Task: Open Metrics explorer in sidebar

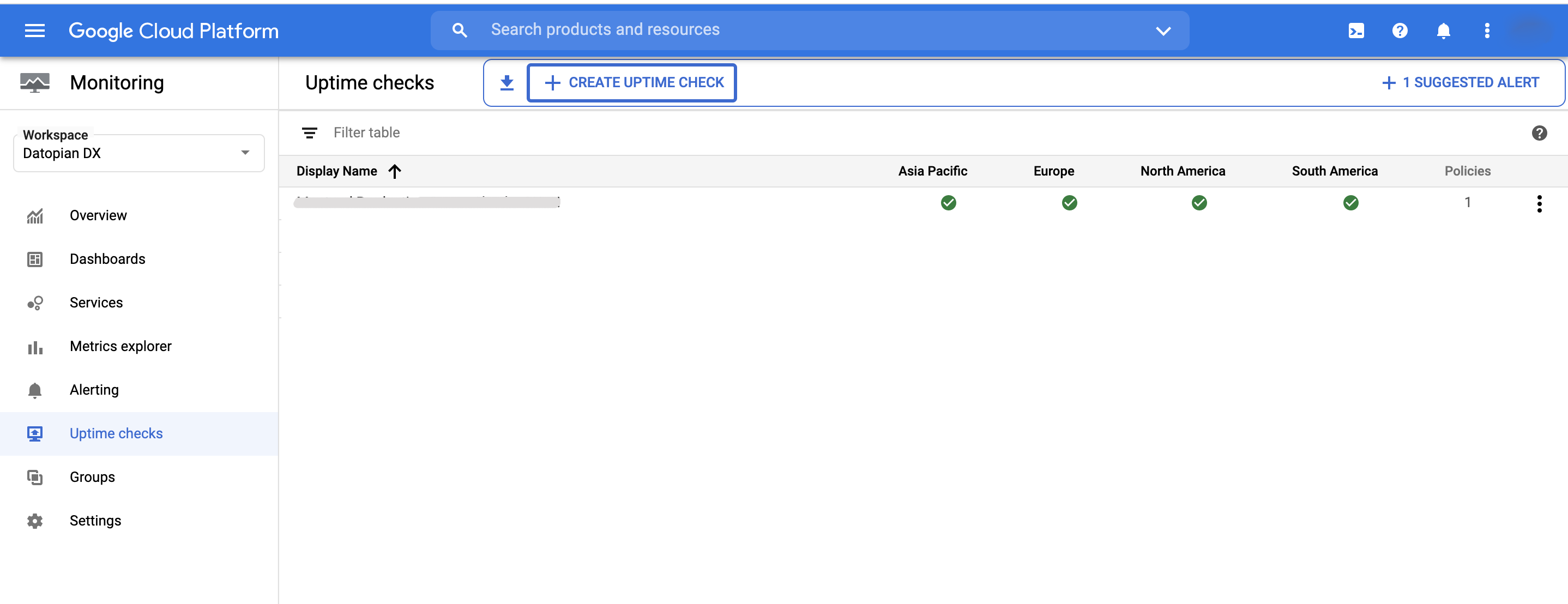Action: coord(120,346)
